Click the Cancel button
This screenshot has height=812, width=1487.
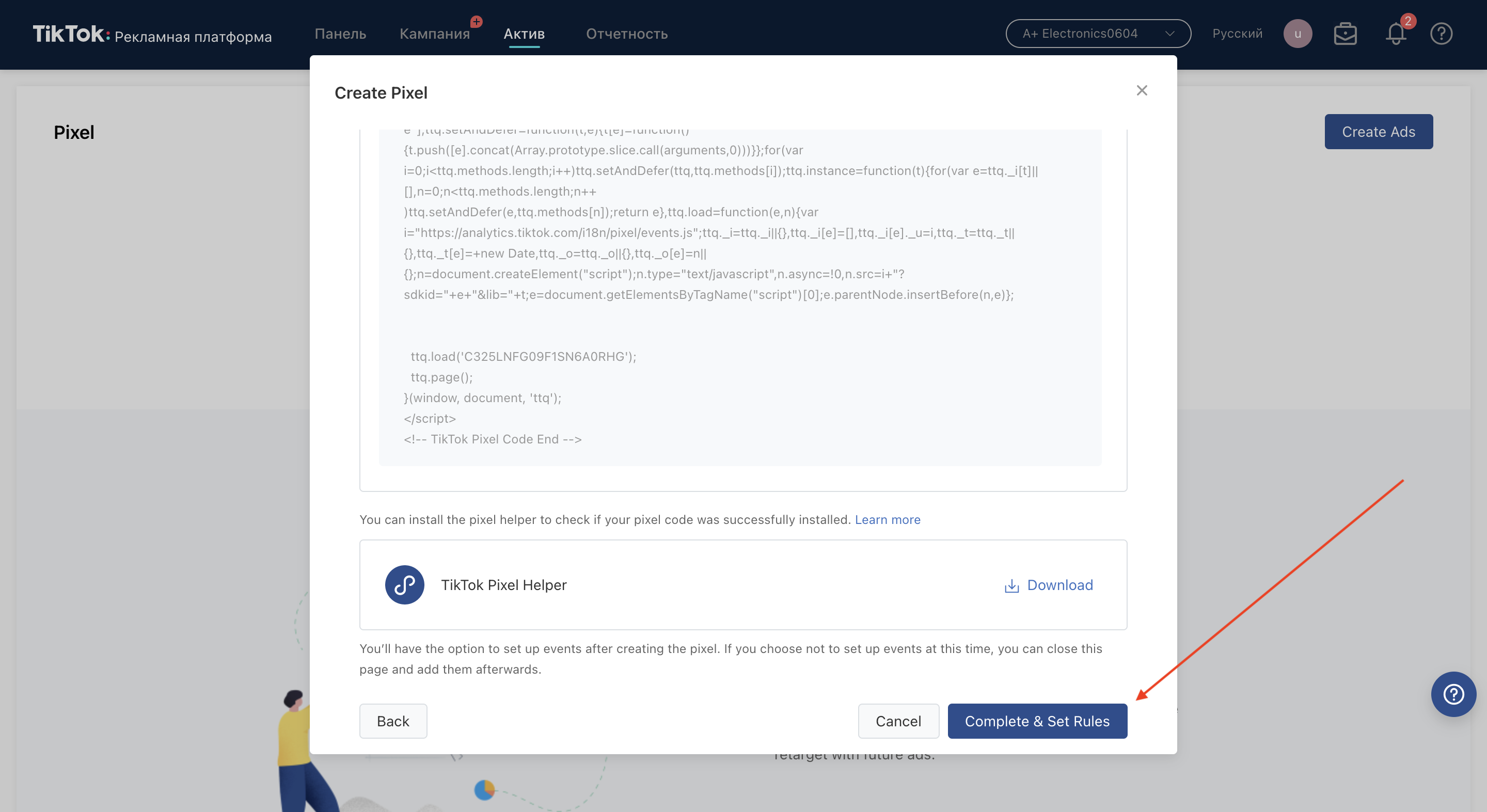tap(898, 721)
